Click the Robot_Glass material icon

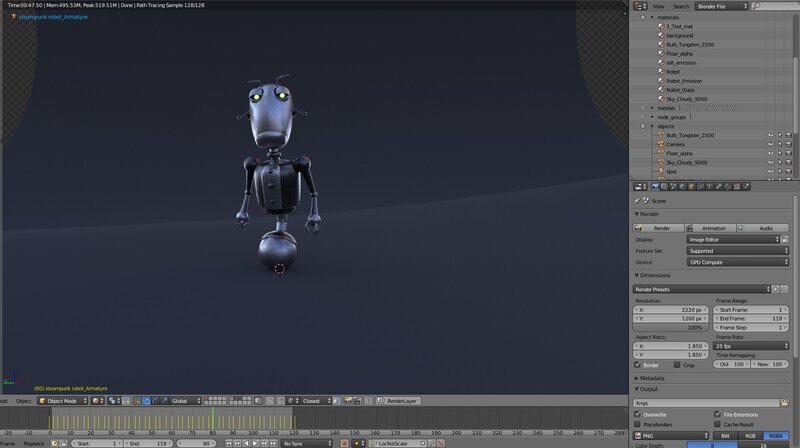tap(659, 90)
